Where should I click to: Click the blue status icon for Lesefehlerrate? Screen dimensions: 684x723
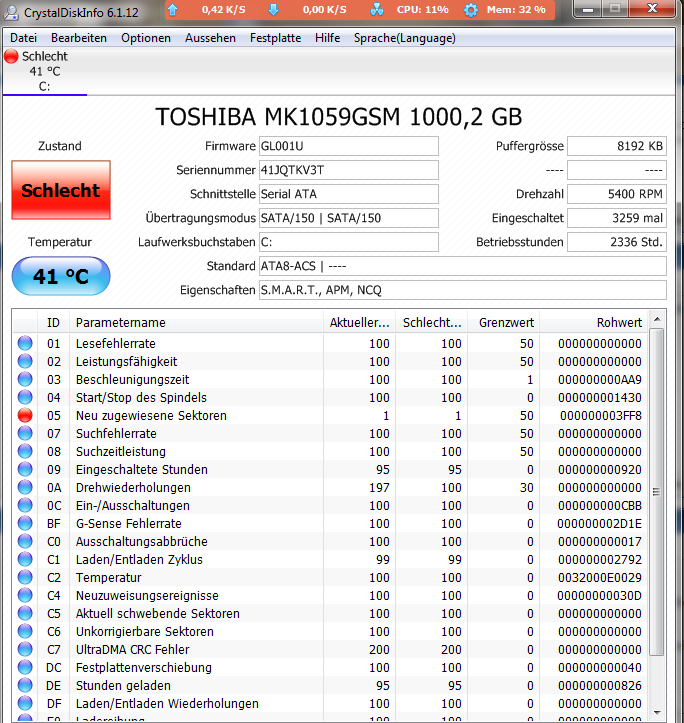25,344
